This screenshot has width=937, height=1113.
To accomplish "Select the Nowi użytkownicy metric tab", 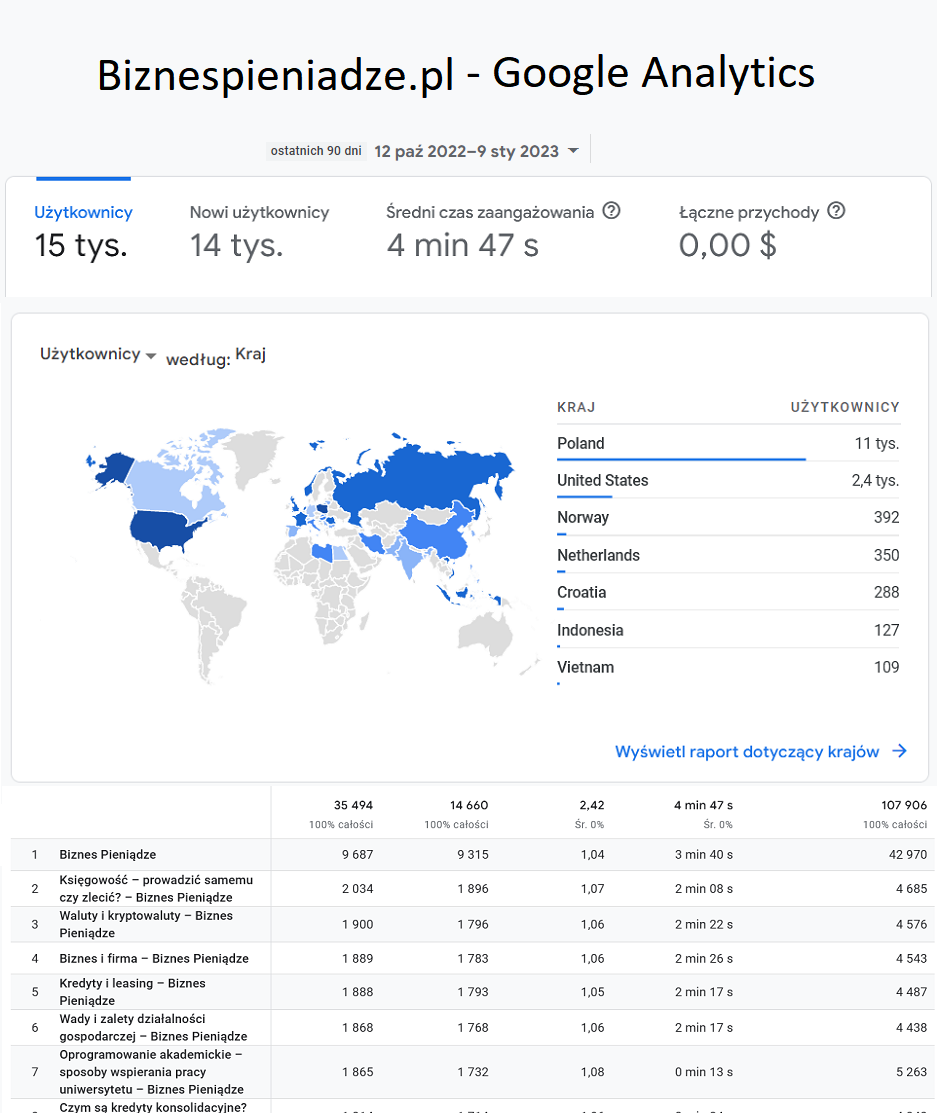I will (259, 234).
